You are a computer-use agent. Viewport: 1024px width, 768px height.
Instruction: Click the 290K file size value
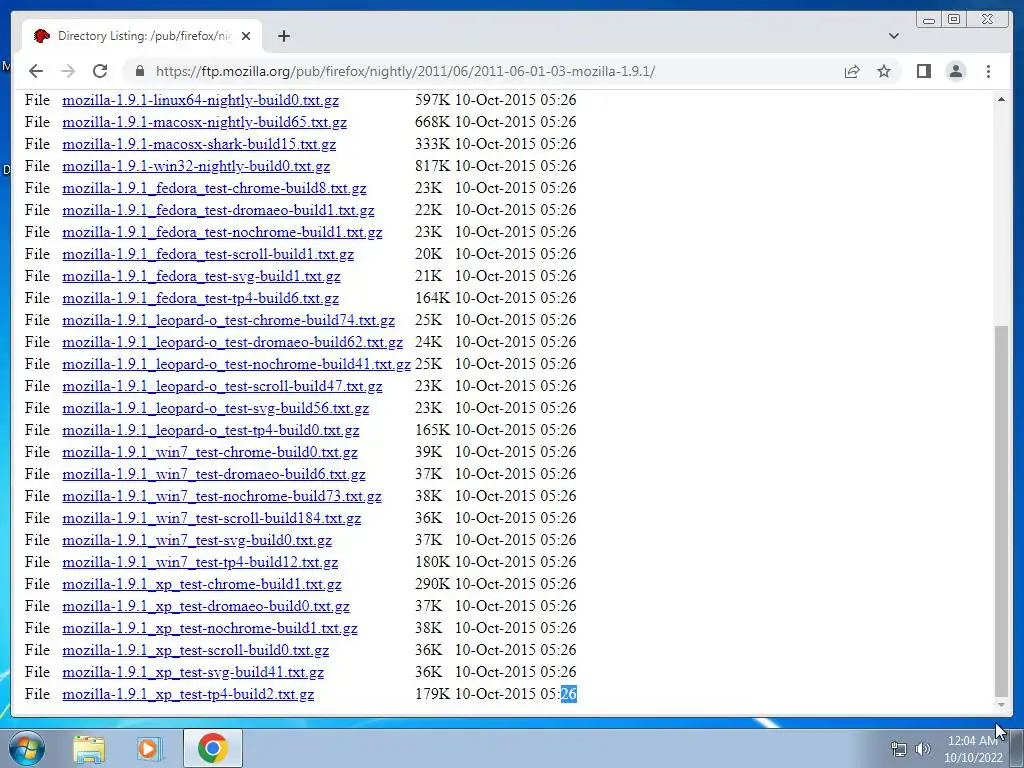pyautogui.click(x=432, y=584)
